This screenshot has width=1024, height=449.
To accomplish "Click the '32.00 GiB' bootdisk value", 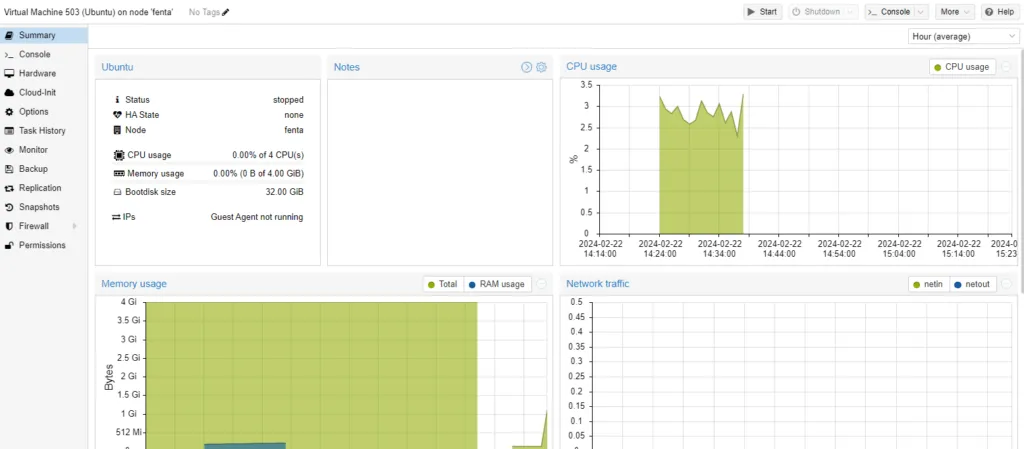I will (x=285, y=192).
